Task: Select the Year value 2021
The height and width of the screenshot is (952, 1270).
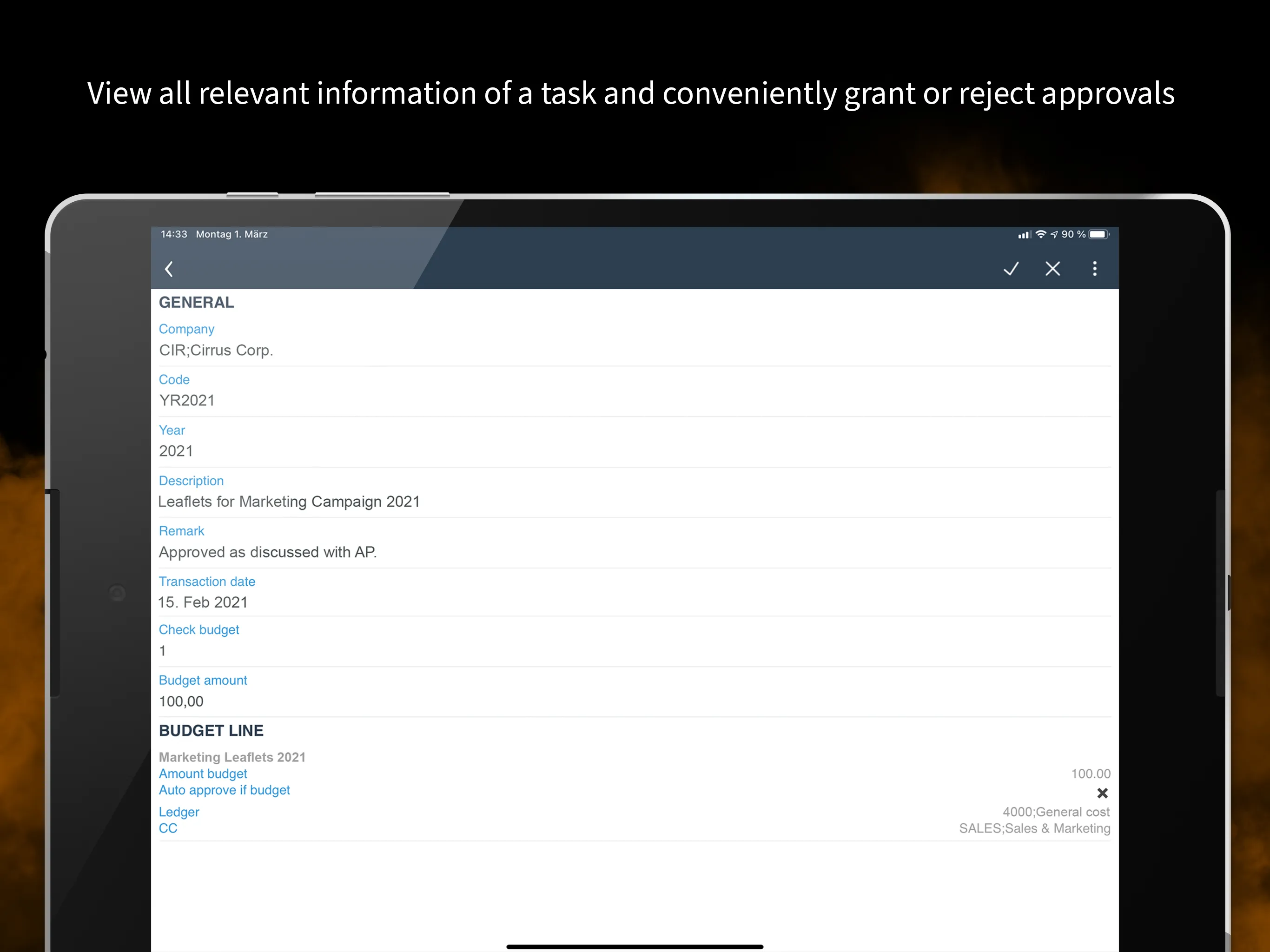Action: click(x=176, y=451)
